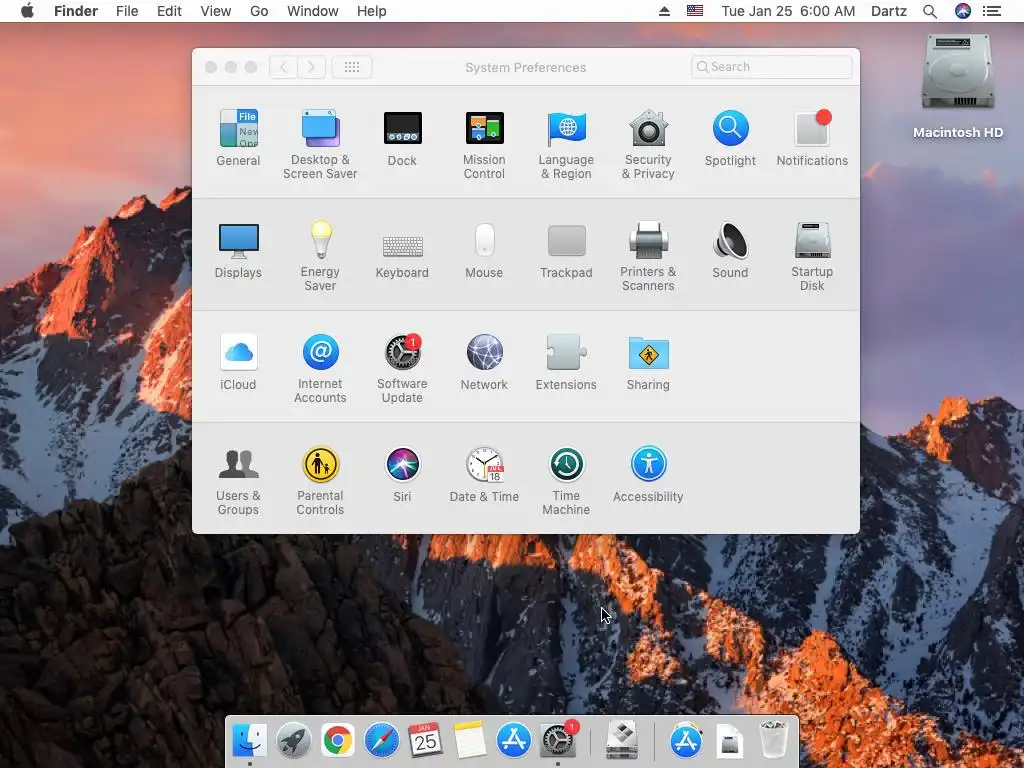Open Language & Region preferences

pos(566,144)
